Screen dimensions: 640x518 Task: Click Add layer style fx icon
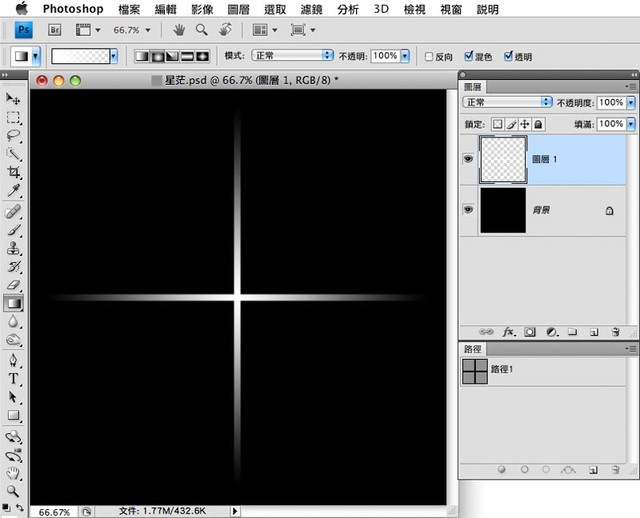[509, 332]
